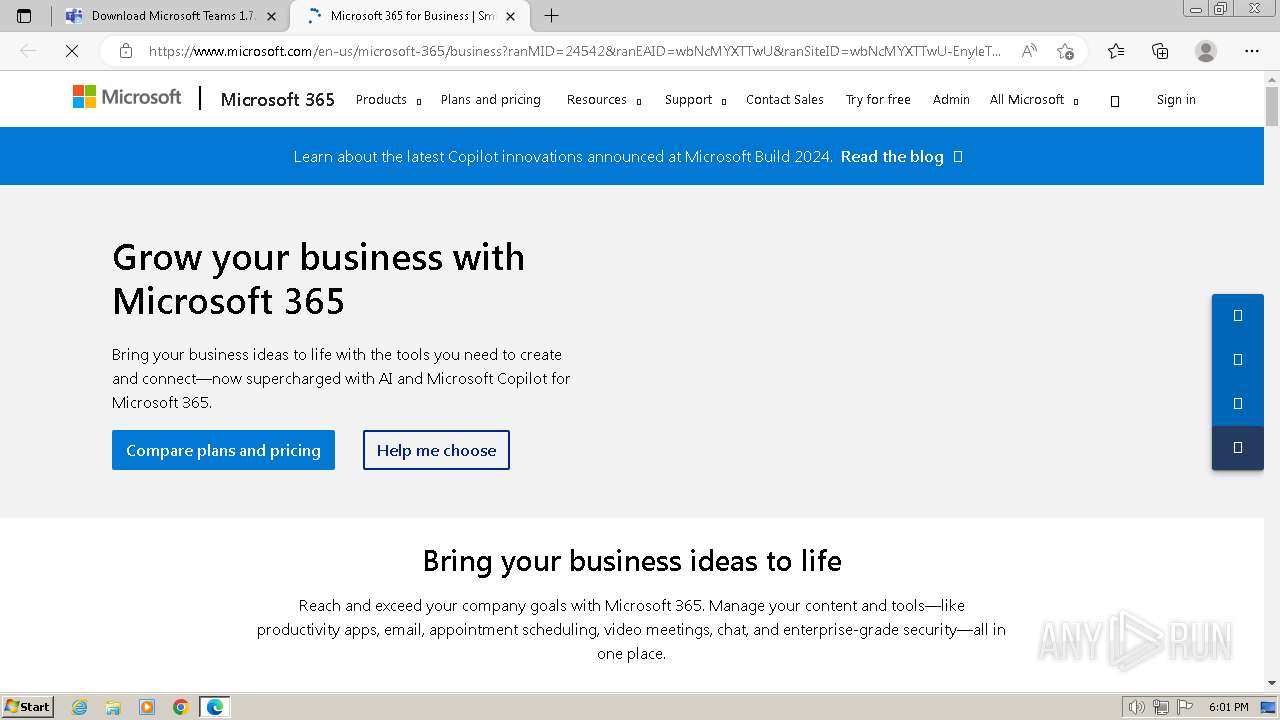Viewport: 1280px width, 720px height.
Task: Click the Sign in link
Action: click(x=1176, y=100)
